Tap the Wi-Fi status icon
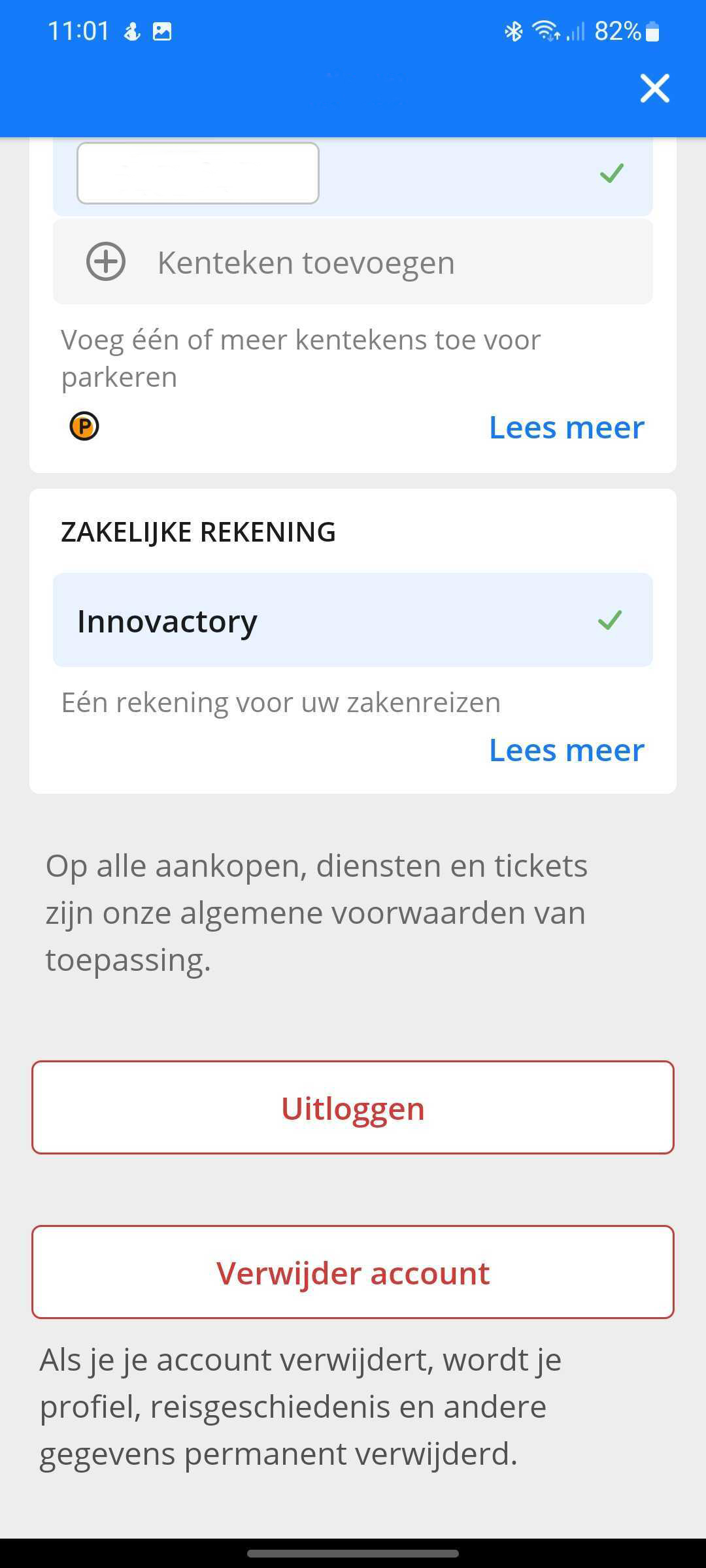 pos(546,31)
